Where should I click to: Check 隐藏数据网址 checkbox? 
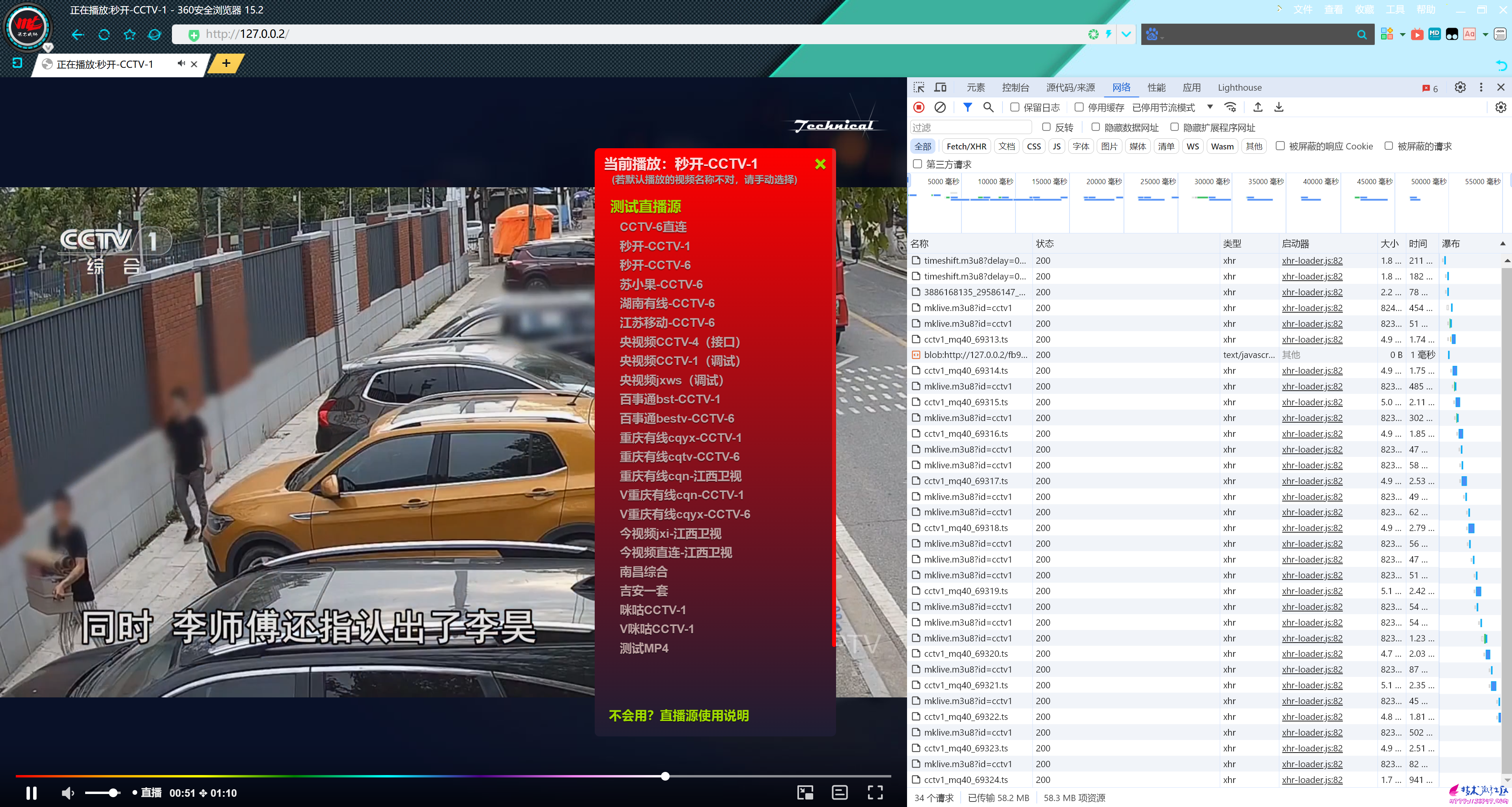coord(1095,127)
